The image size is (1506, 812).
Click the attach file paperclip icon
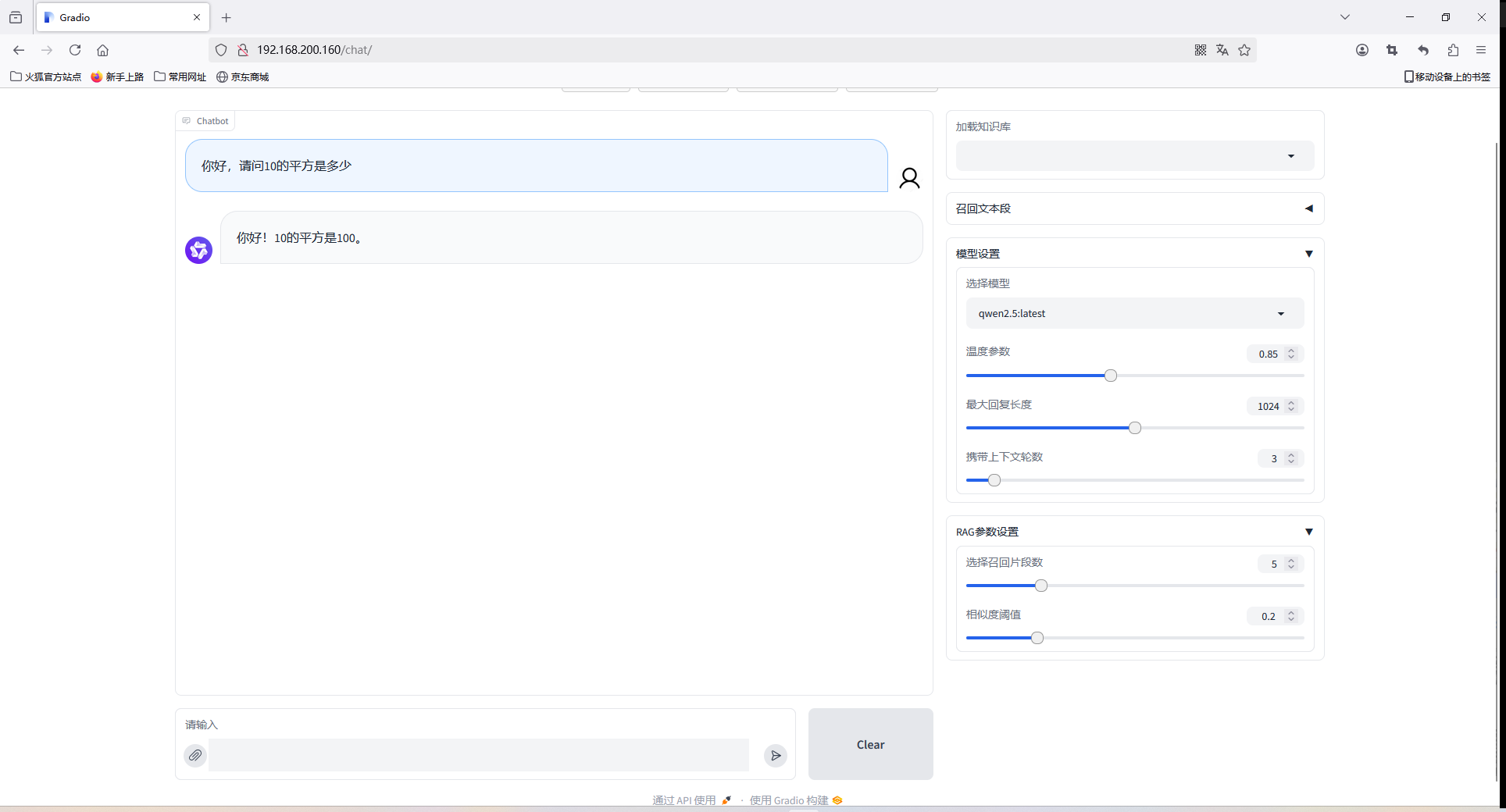195,755
